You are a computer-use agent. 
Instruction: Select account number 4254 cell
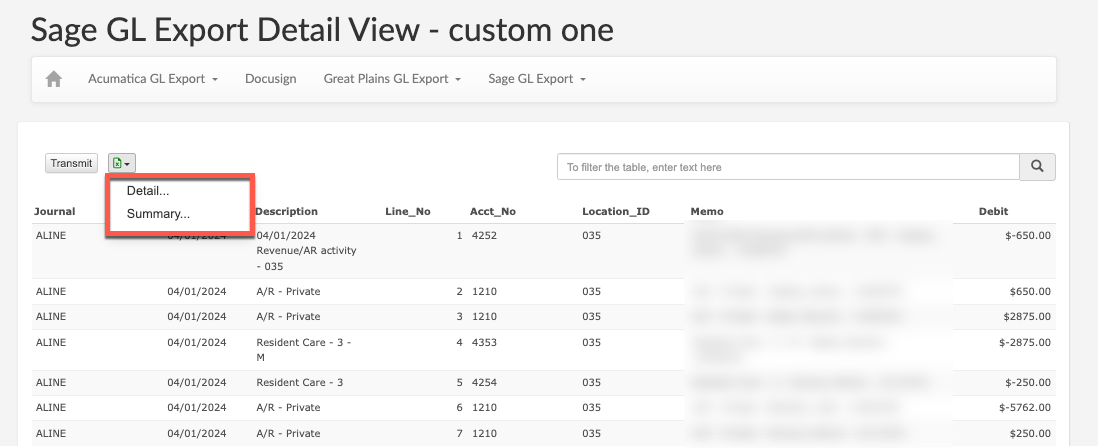[484, 383]
